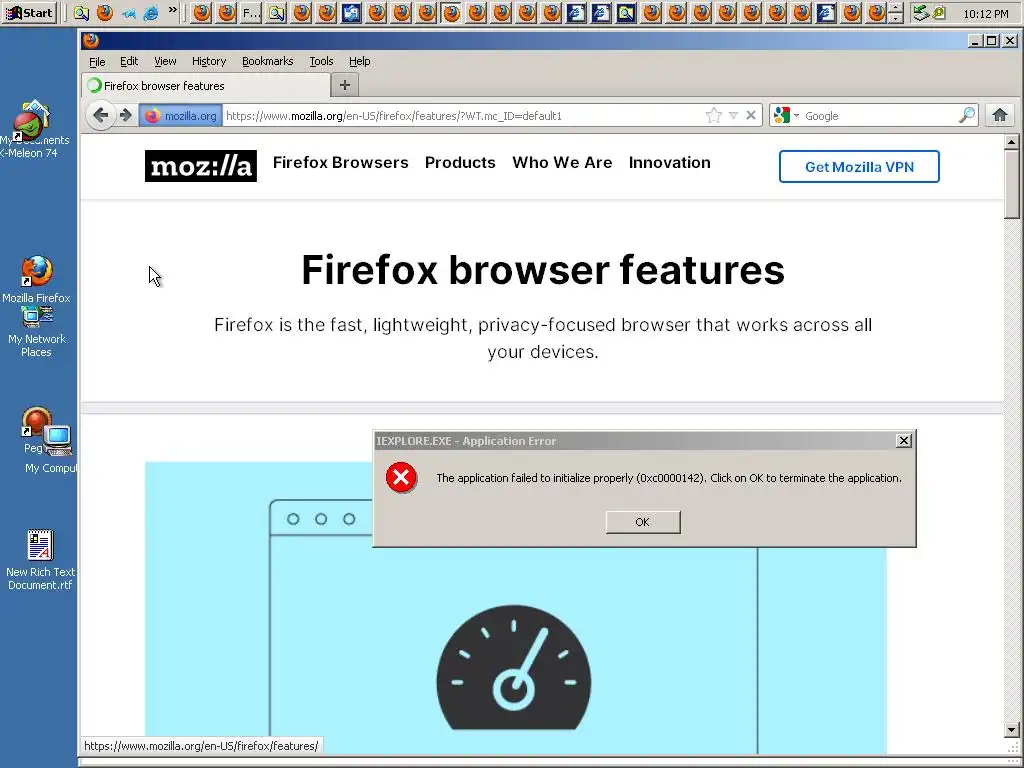Open the Bookmarks menu
This screenshot has height=768, width=1024.
pos(267,61)
